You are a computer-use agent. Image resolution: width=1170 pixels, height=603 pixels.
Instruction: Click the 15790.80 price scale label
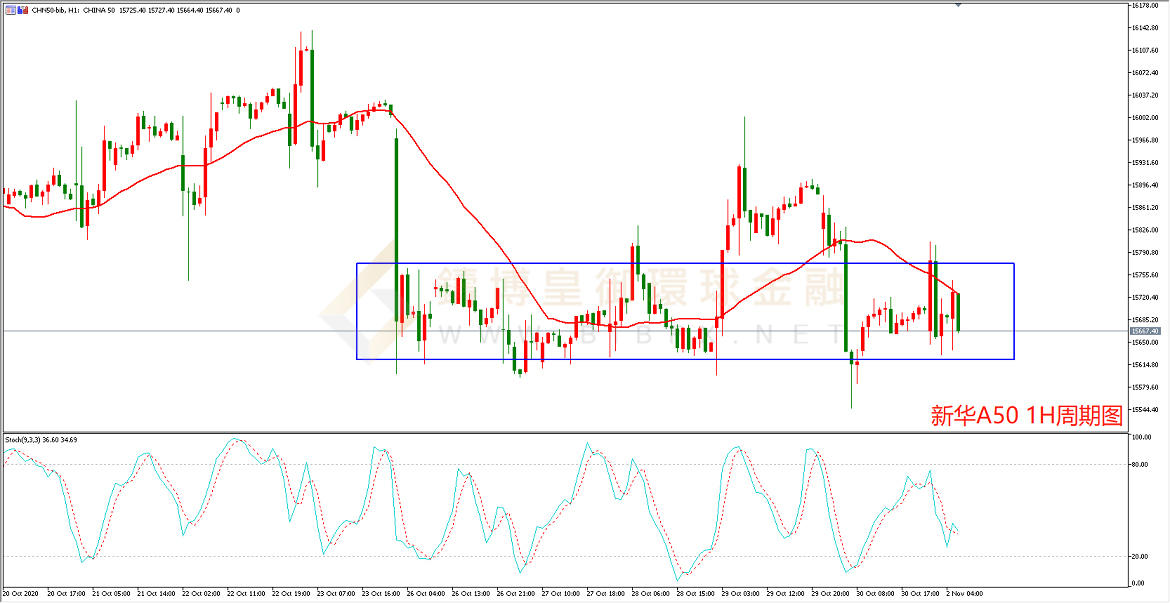[1144, 253]
